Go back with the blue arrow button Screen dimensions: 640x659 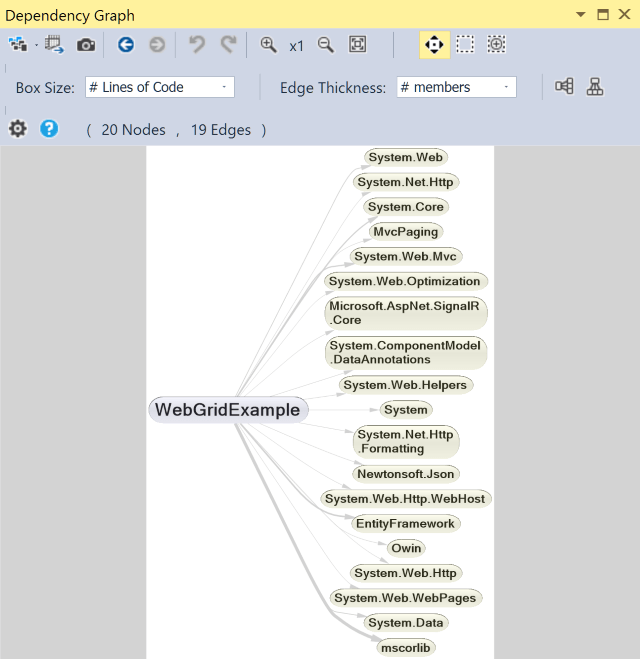[126, 45]
